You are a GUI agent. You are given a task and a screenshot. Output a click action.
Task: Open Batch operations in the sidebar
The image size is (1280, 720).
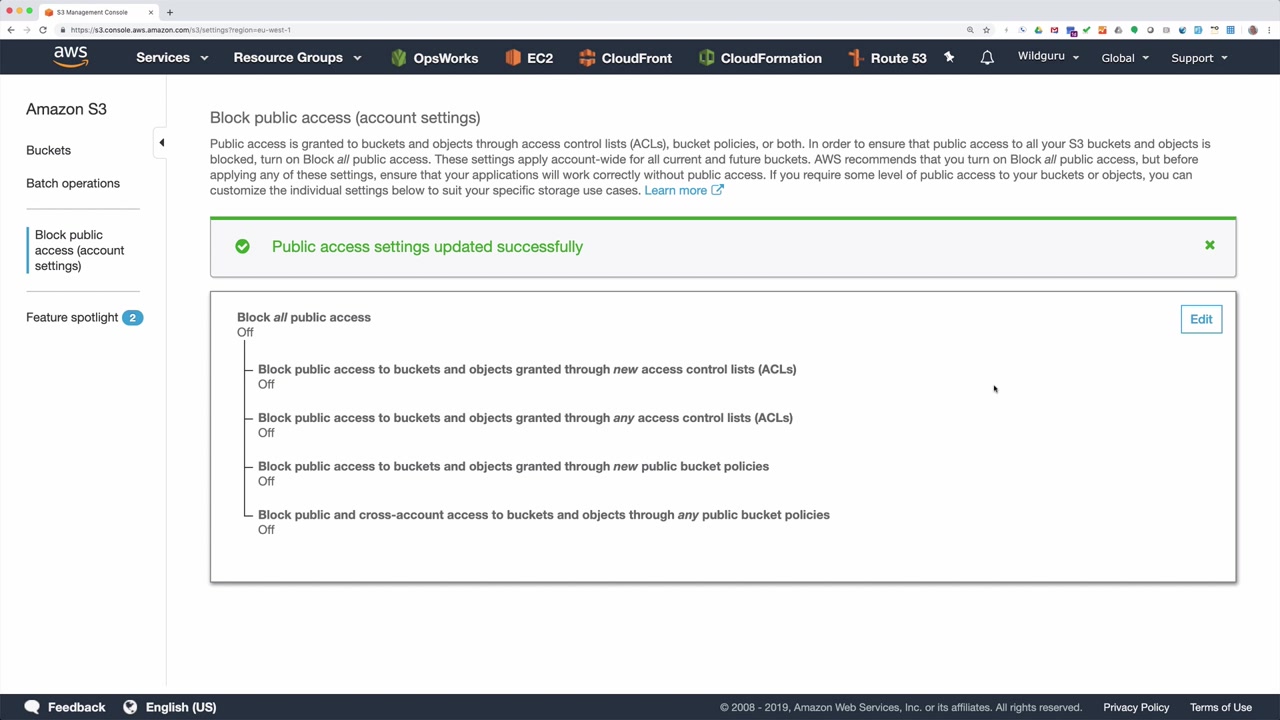coord(73,183)
